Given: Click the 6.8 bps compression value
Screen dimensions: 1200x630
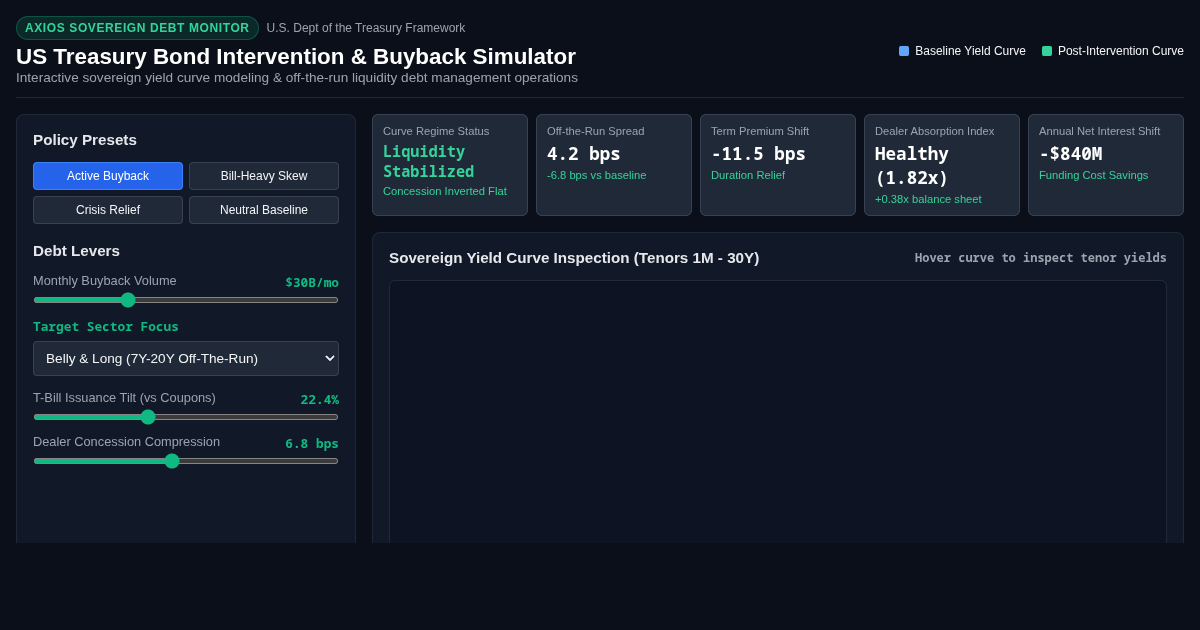Looking at the screenshot, I should [312, 443].
